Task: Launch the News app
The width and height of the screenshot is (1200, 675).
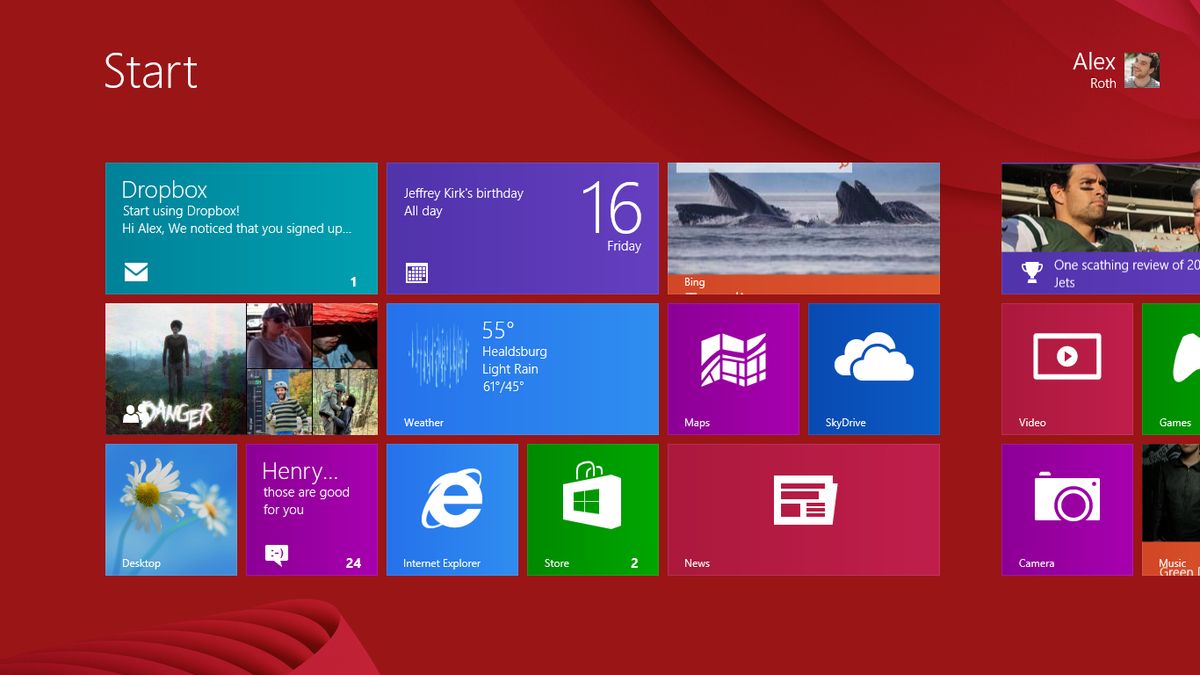Action: coord(803,509)
